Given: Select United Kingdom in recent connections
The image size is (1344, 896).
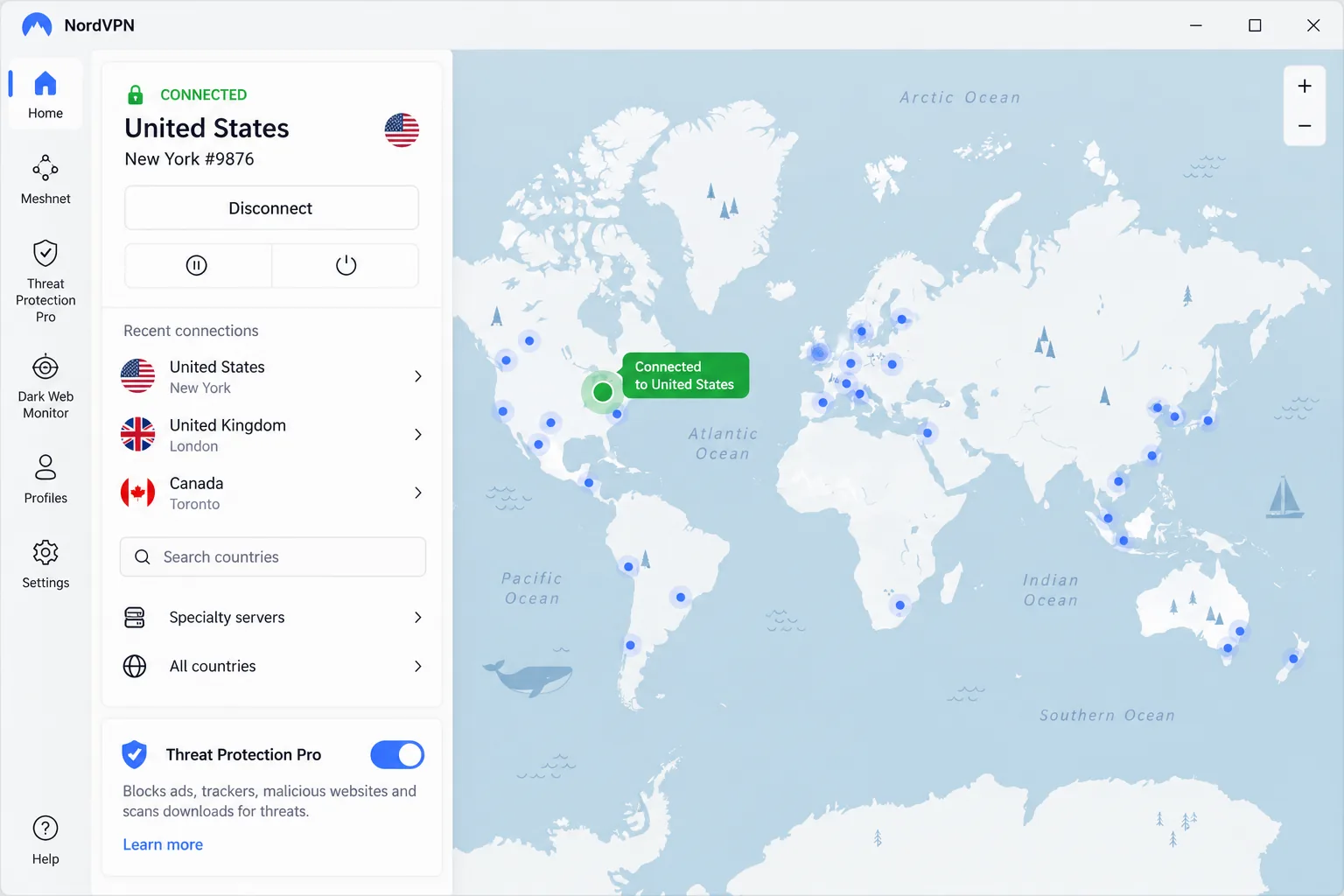Looking at the screenshot, I should tap(272, 435).
